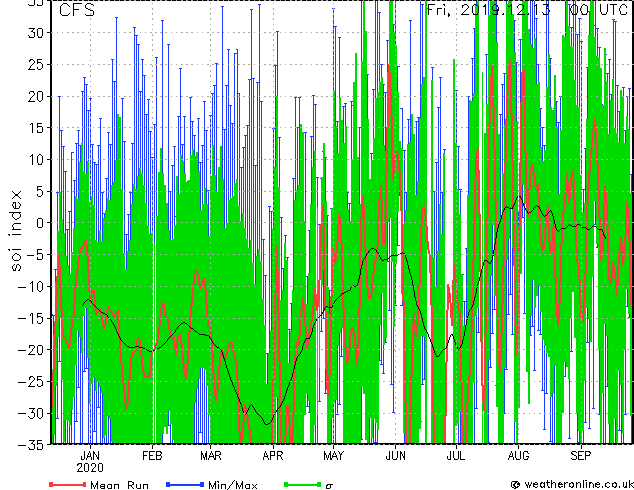This screenshot has width=634, height=490.
Task: Click the JUN month label
Action: click(395, 456)
